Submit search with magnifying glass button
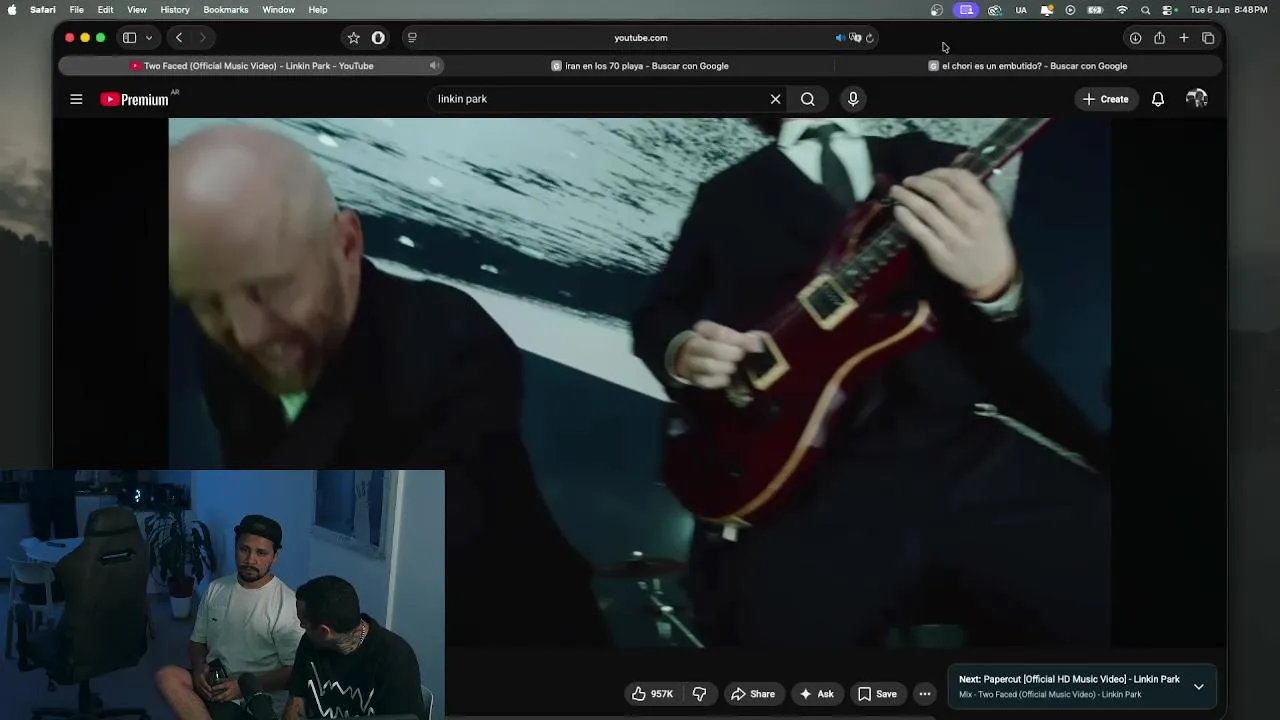This screenshot has width=1280, height=720. point(808,99)
